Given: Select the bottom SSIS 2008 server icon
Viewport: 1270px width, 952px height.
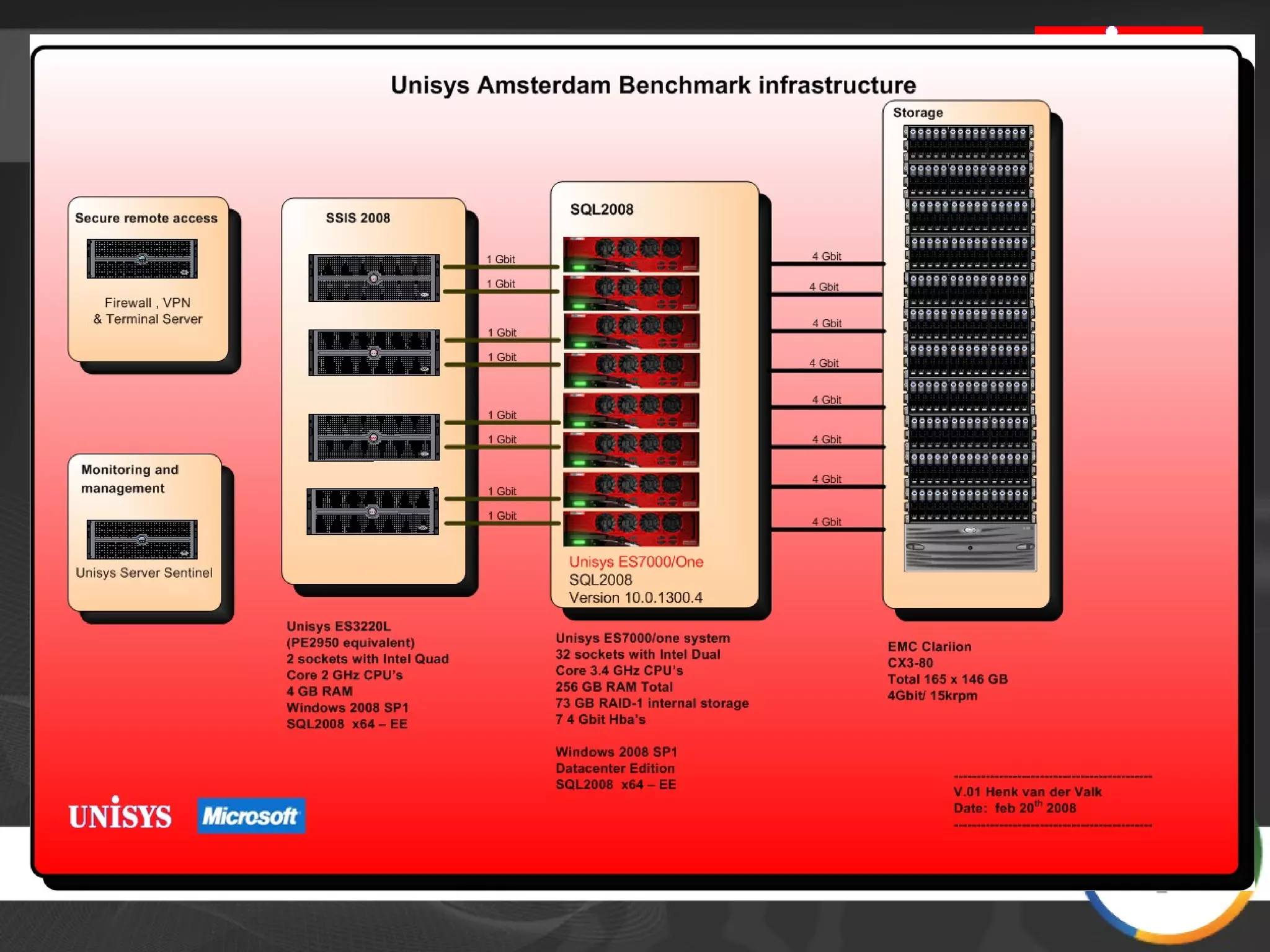Looking at the screenshot, I should [x=373, y=511].
